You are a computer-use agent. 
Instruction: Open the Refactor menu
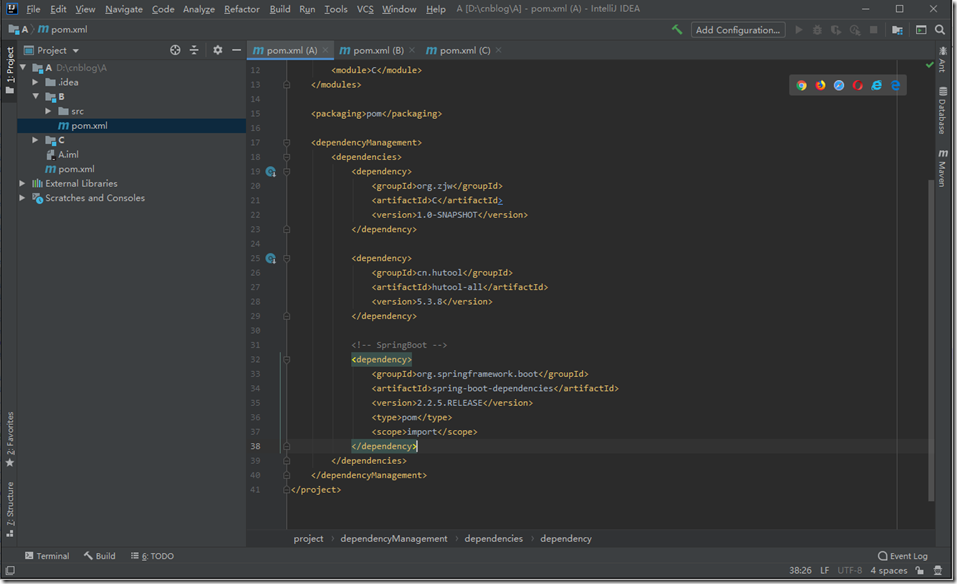[x=242, y=9]
